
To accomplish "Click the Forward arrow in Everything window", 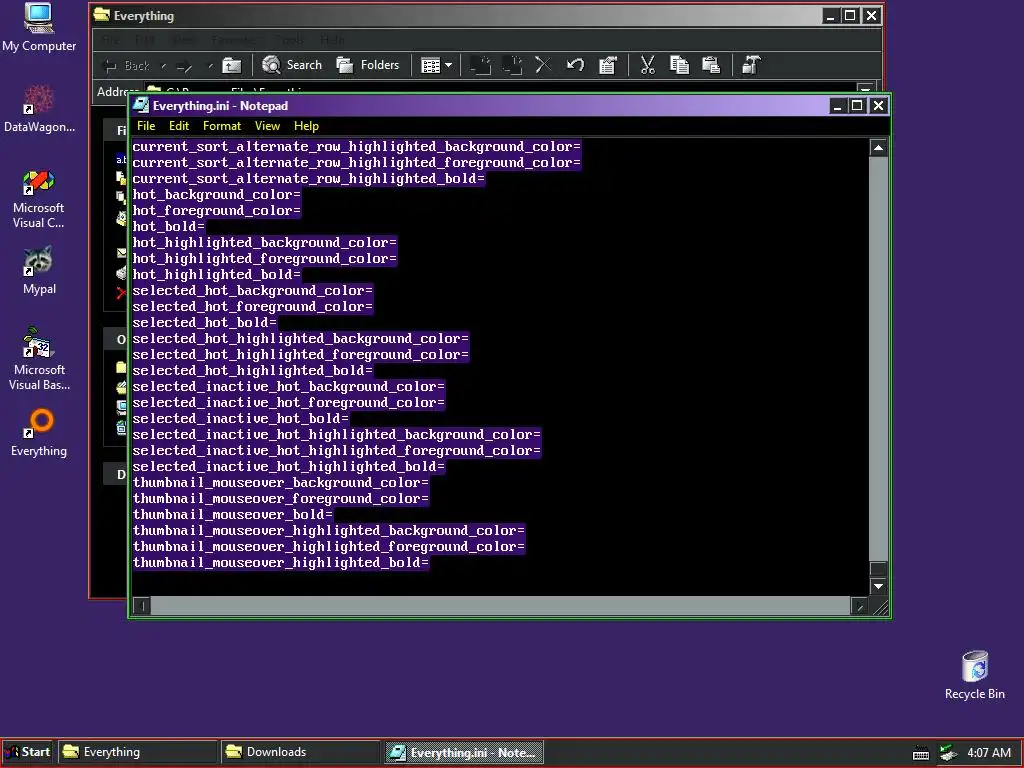I will tap(186, 65).
